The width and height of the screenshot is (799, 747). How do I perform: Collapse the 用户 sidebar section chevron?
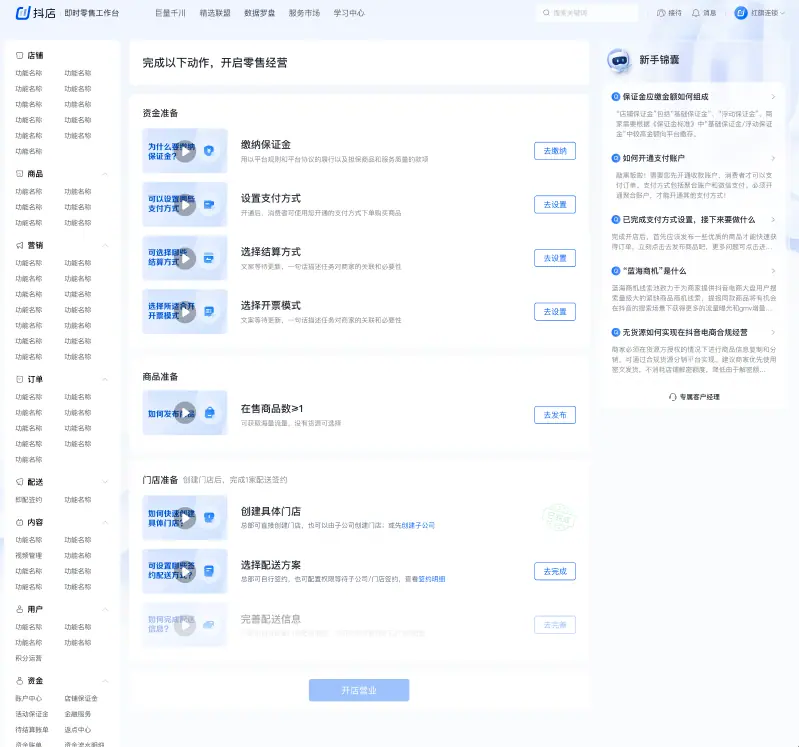pyautogui.click(x=105, y=609)
